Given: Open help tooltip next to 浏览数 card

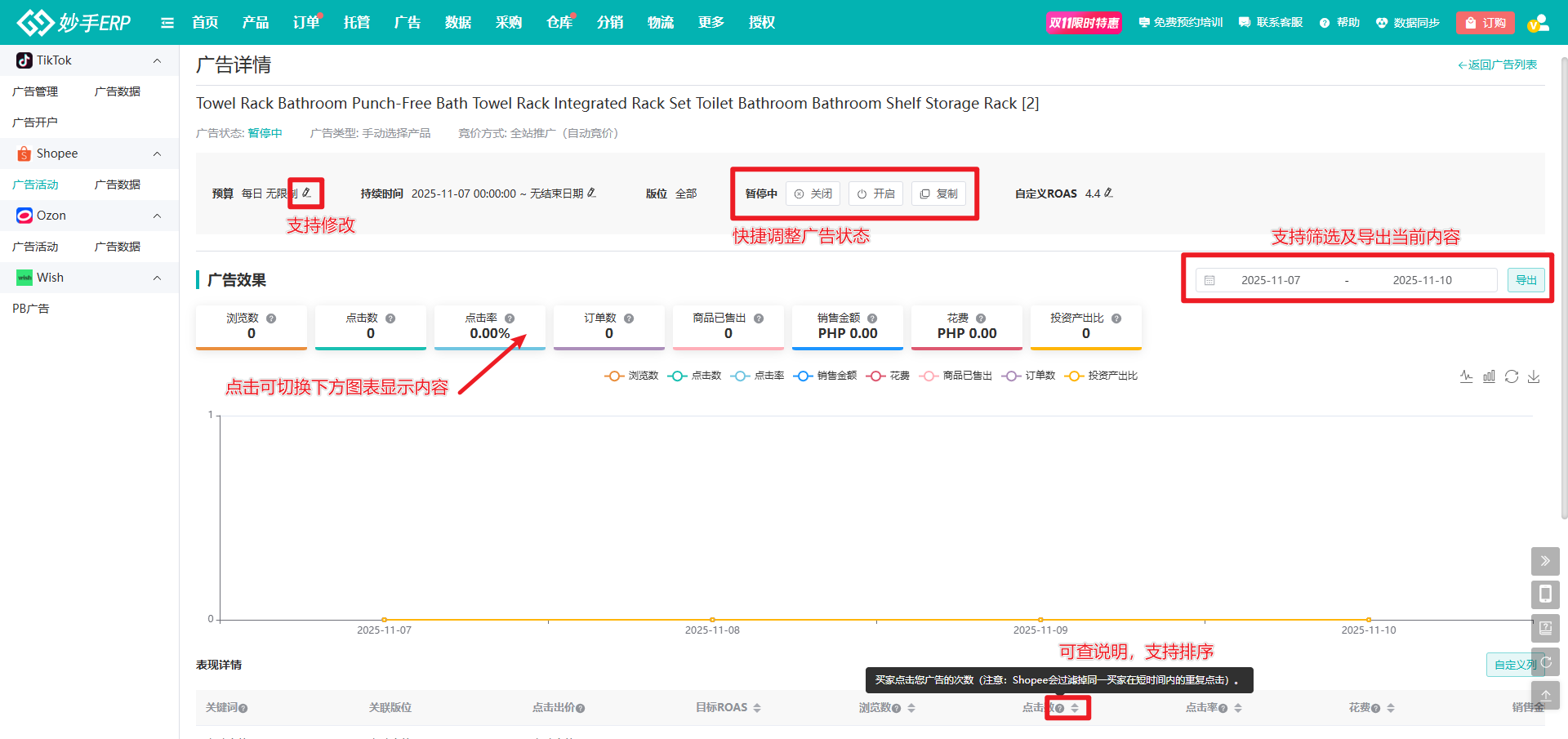Looking at the screenshot, I should tap(271, 318).
